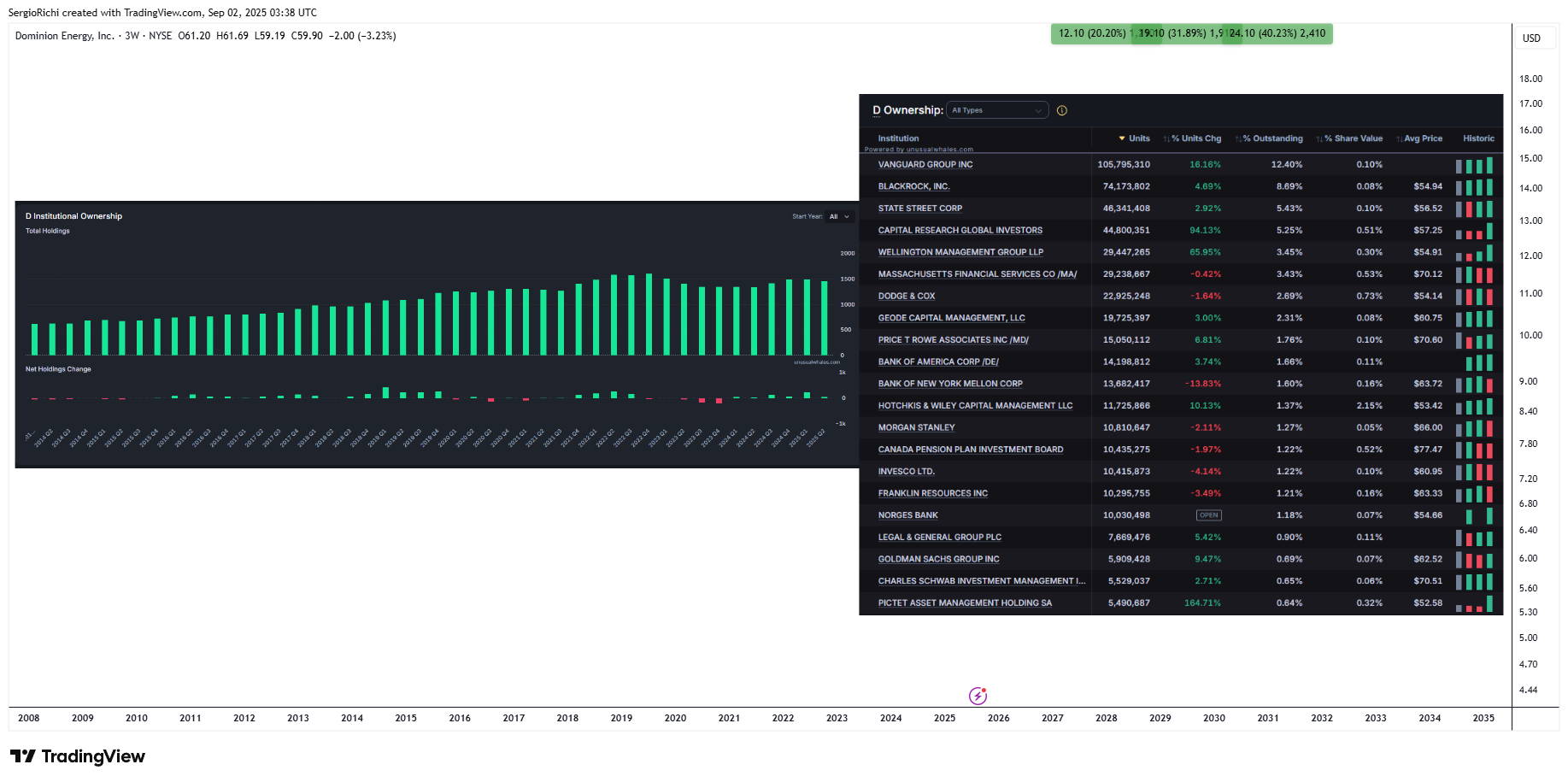Open FRANKLIN RESOURCES INC link

click(x=933, y=493)
